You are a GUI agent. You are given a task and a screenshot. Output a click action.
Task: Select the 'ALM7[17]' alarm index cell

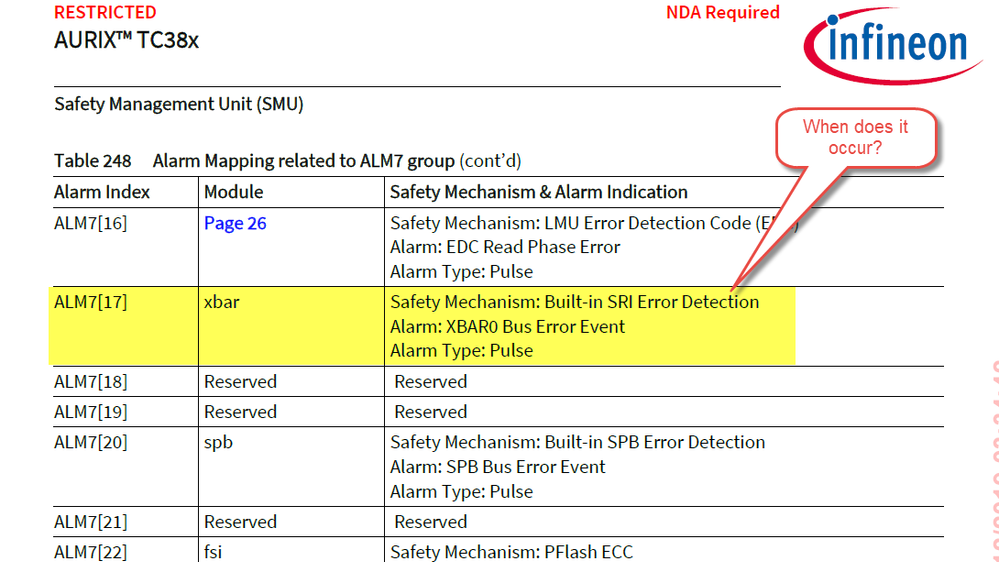click(90, 302)
